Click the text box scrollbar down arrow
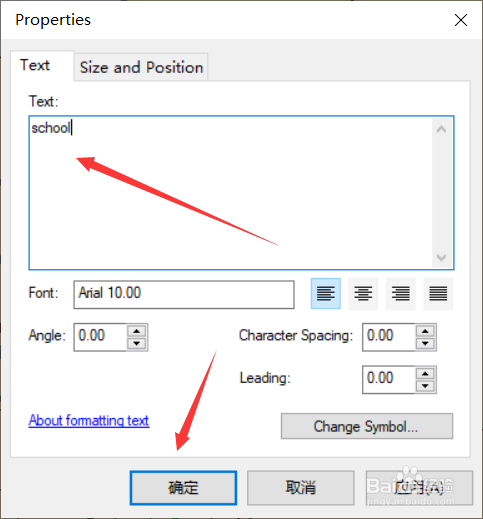Image resolution: width=483 pixels, height=519 pixels. (x=441, y=257)
